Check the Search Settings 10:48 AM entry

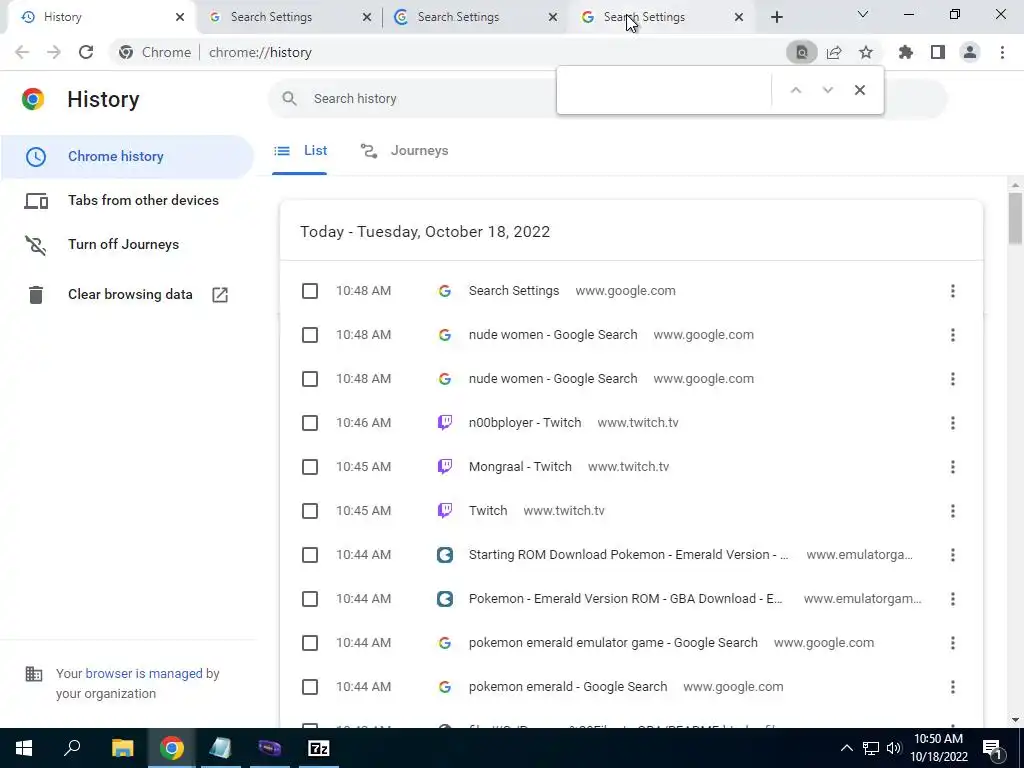310,291
